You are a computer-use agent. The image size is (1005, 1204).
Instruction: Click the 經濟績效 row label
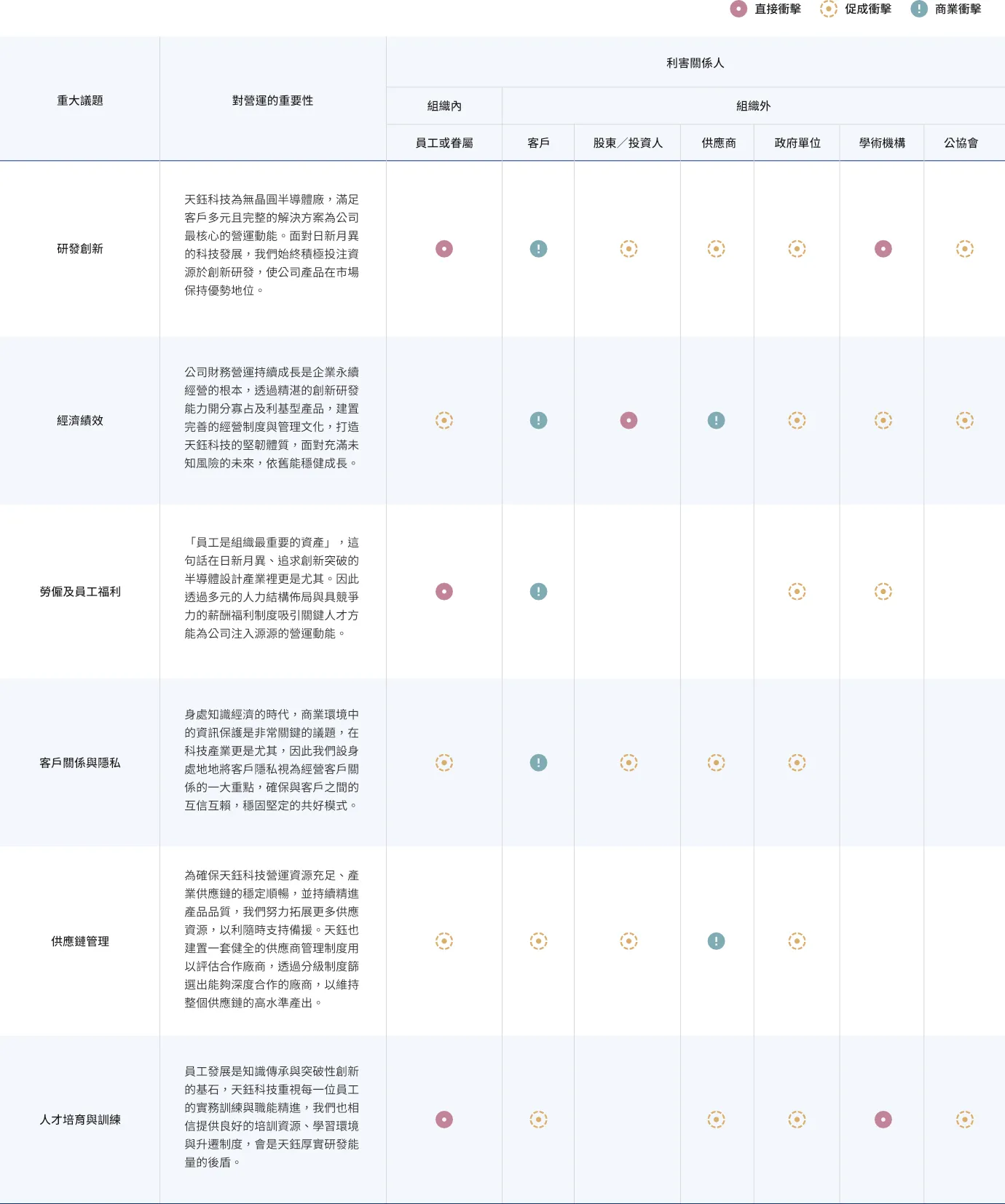click(x=80, y=421)
